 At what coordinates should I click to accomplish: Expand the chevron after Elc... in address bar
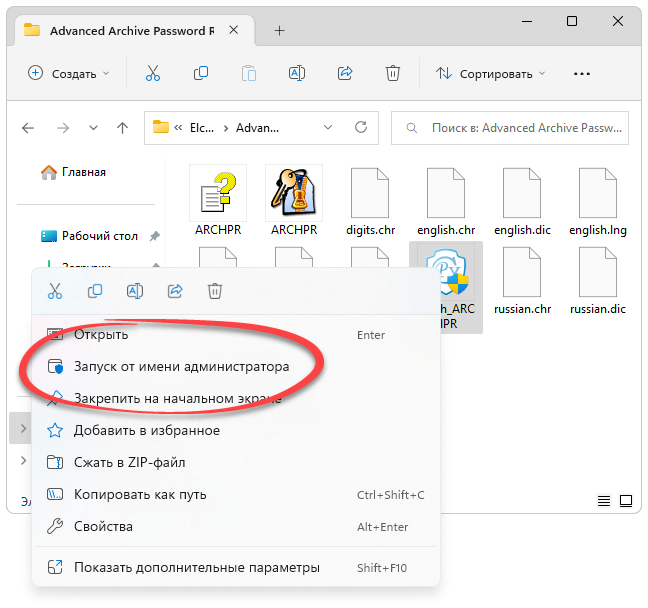(x=226, y=128)
